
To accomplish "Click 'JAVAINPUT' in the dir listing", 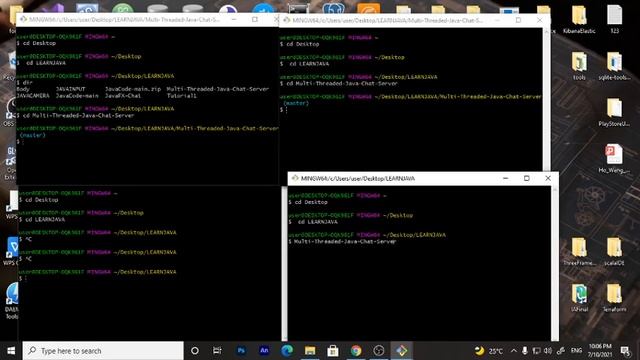I will click(71, 89).
